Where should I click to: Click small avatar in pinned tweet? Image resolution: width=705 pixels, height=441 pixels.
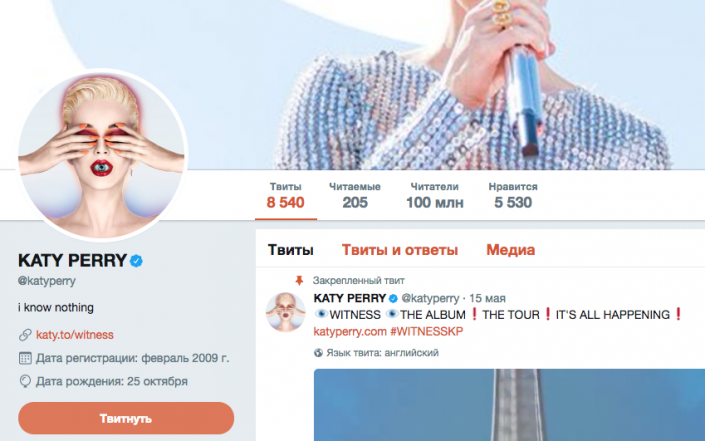(x=285, y=315)
